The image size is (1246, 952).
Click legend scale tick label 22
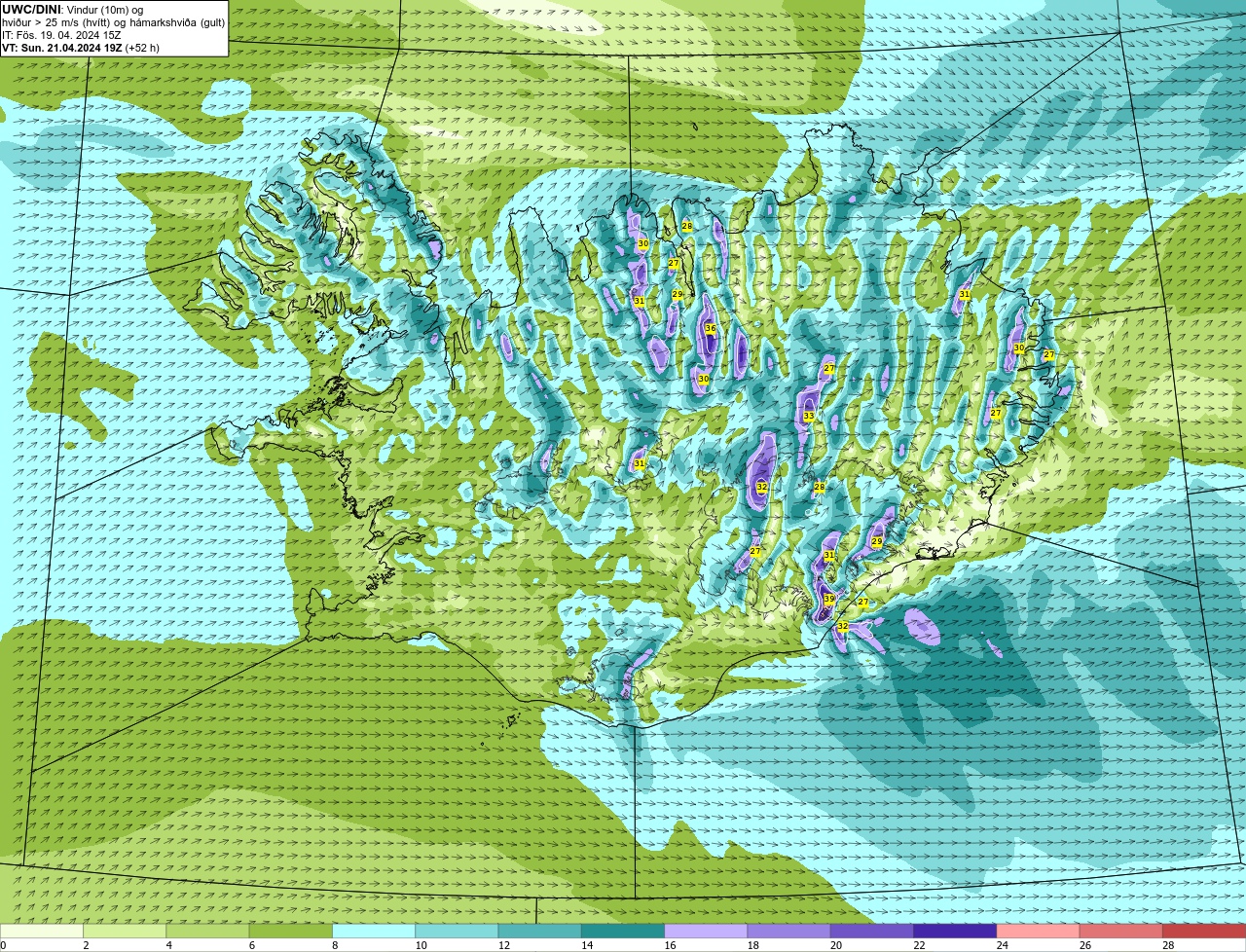[919, 945]
